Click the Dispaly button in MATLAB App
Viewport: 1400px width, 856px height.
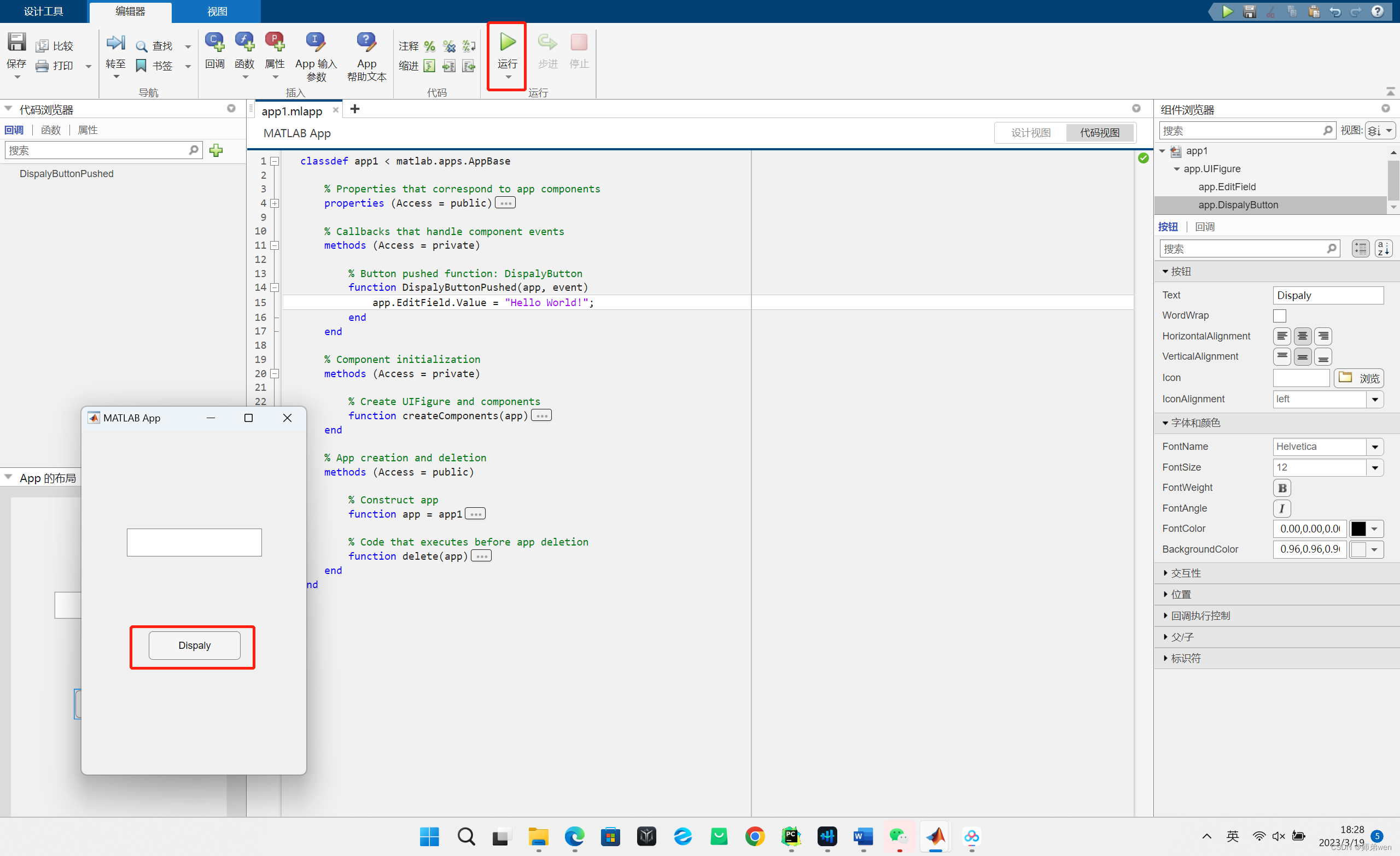(194, 645)
